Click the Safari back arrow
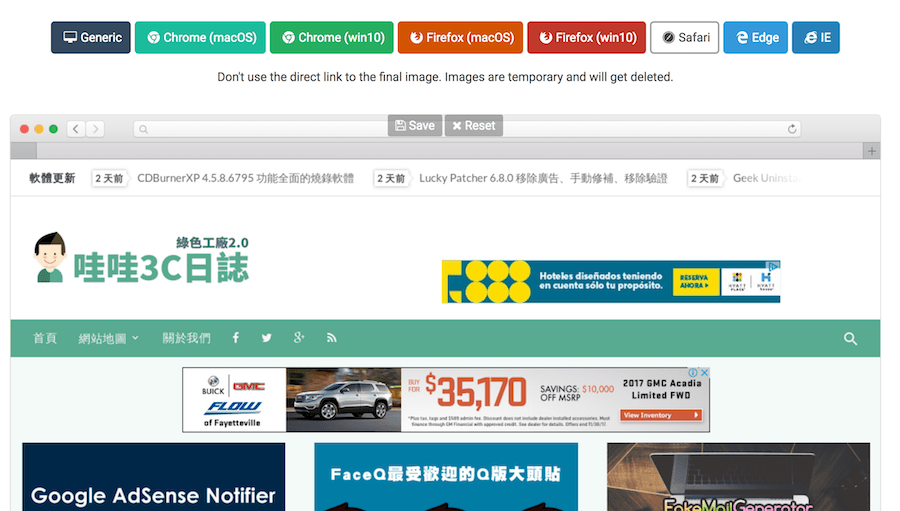This screenshot has width=900, height=511. tap(76, 129)
